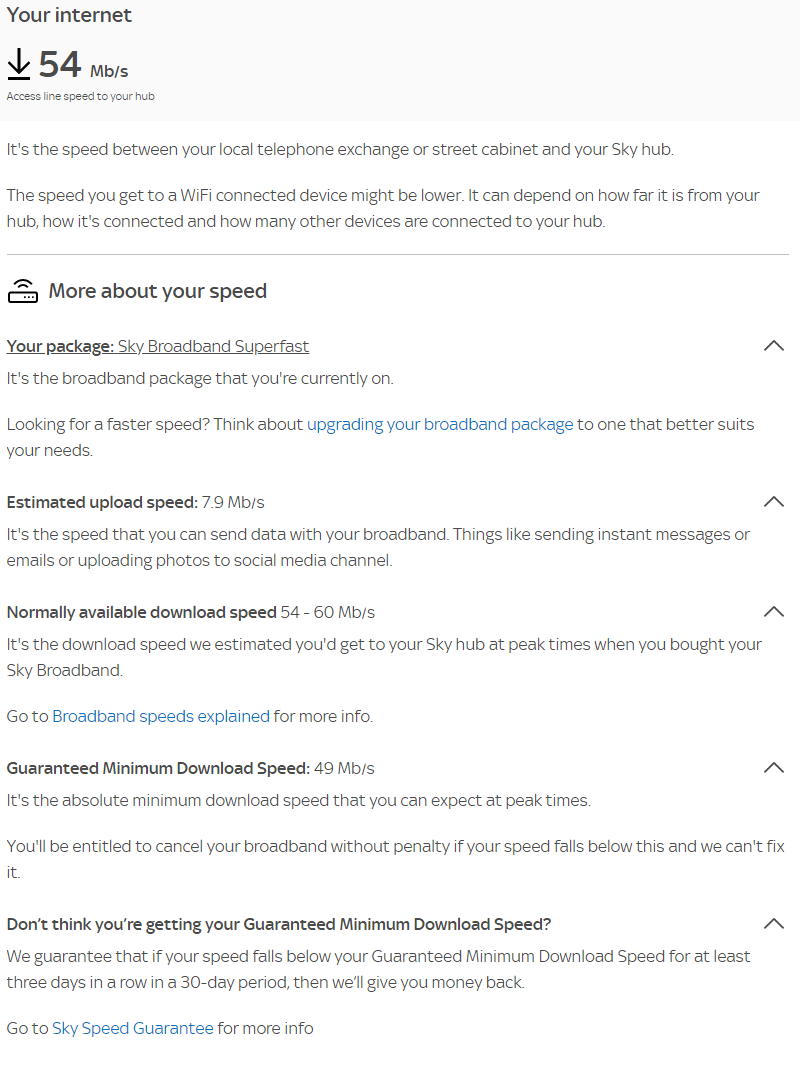This screenshot has width=800, height=1069.
Task: Click the Your internet heading
Action: click(x=69, y=16)
